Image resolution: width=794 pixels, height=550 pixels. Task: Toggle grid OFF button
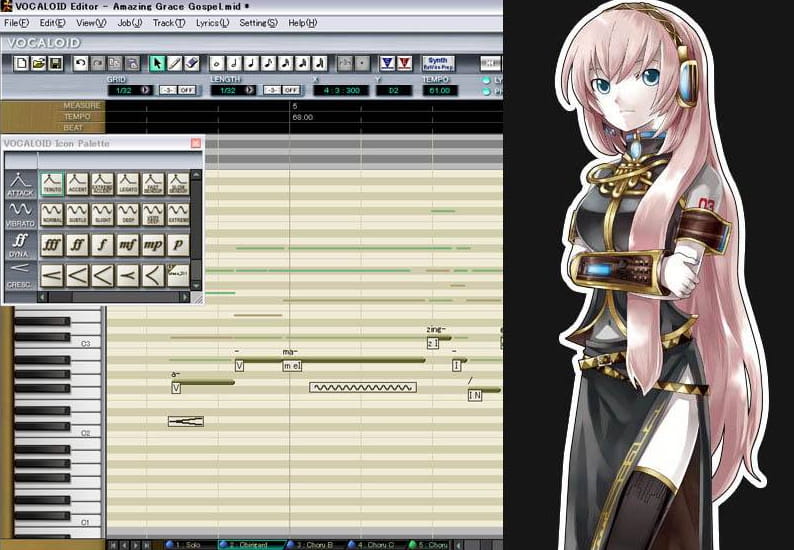(186, 90)
